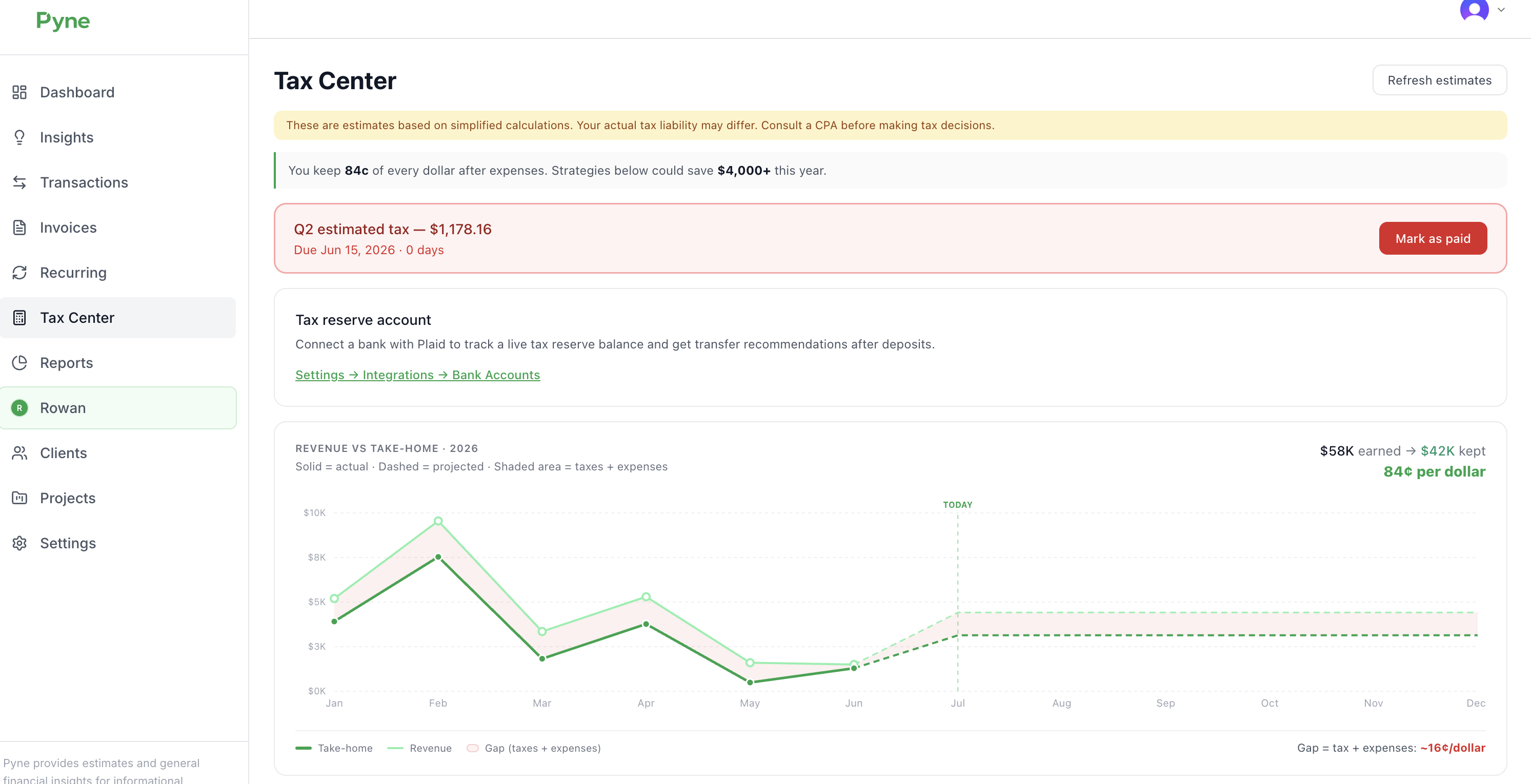Open the Dashboard grid icon
The image size is (1531, 784).
(x=19, y=92)
